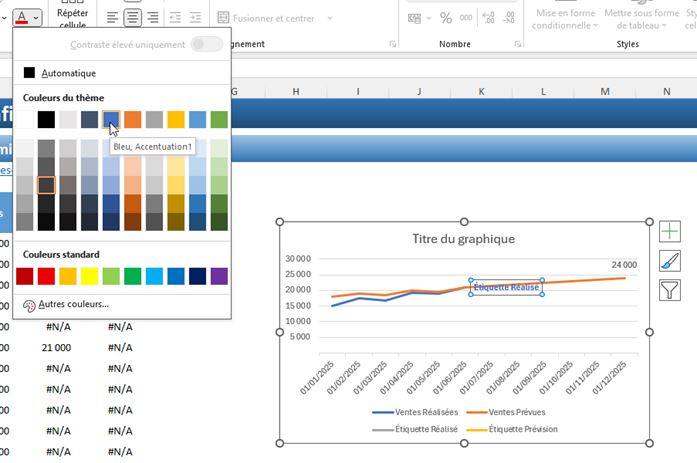Viewport: 697px width, 463px height.
Task: Click the accounting number format icon
Action: click(414, 18)
